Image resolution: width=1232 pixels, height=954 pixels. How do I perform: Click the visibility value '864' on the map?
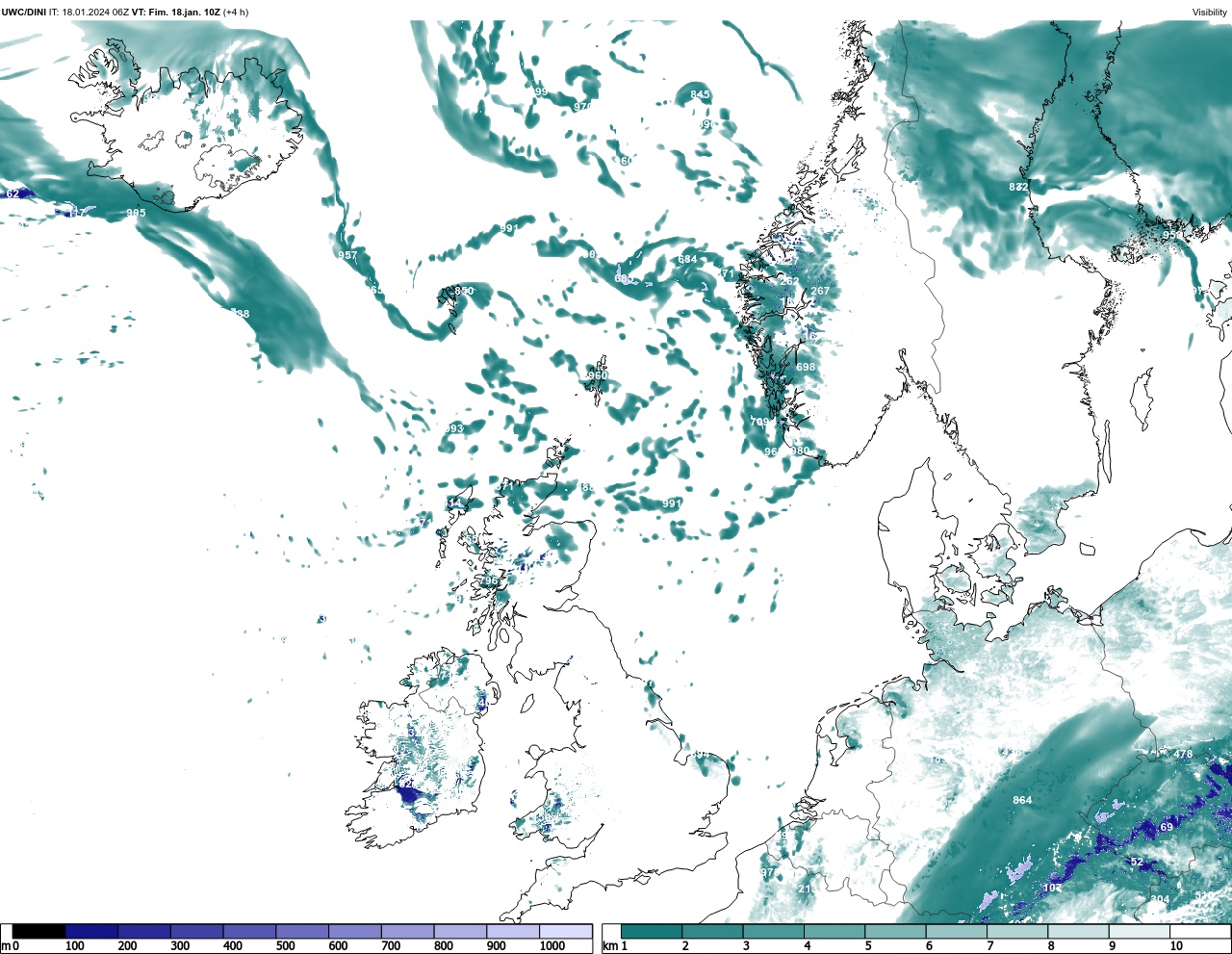[1022, 800]
